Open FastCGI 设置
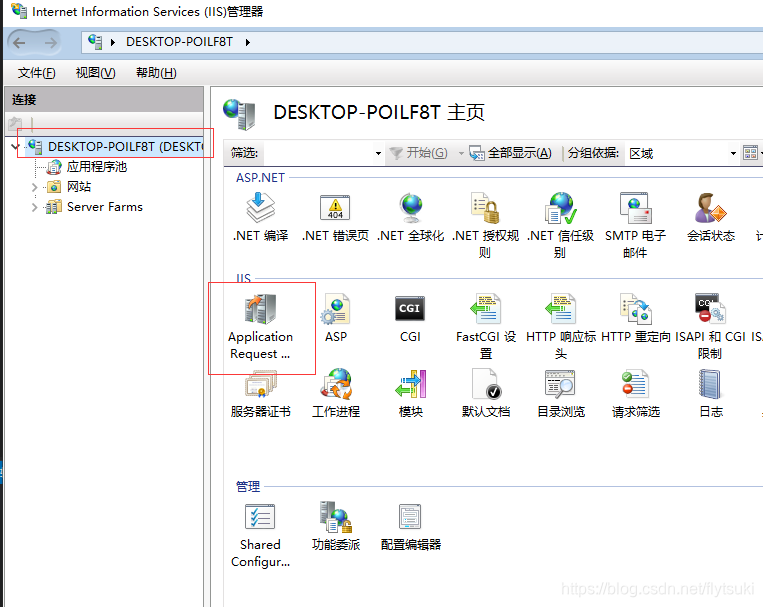This screenshot has height=607, width=763. click(x=486, y=327)
